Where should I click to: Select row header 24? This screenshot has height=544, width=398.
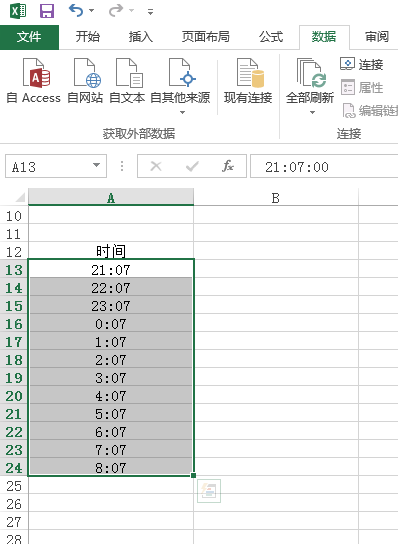[x=14, y=468]
